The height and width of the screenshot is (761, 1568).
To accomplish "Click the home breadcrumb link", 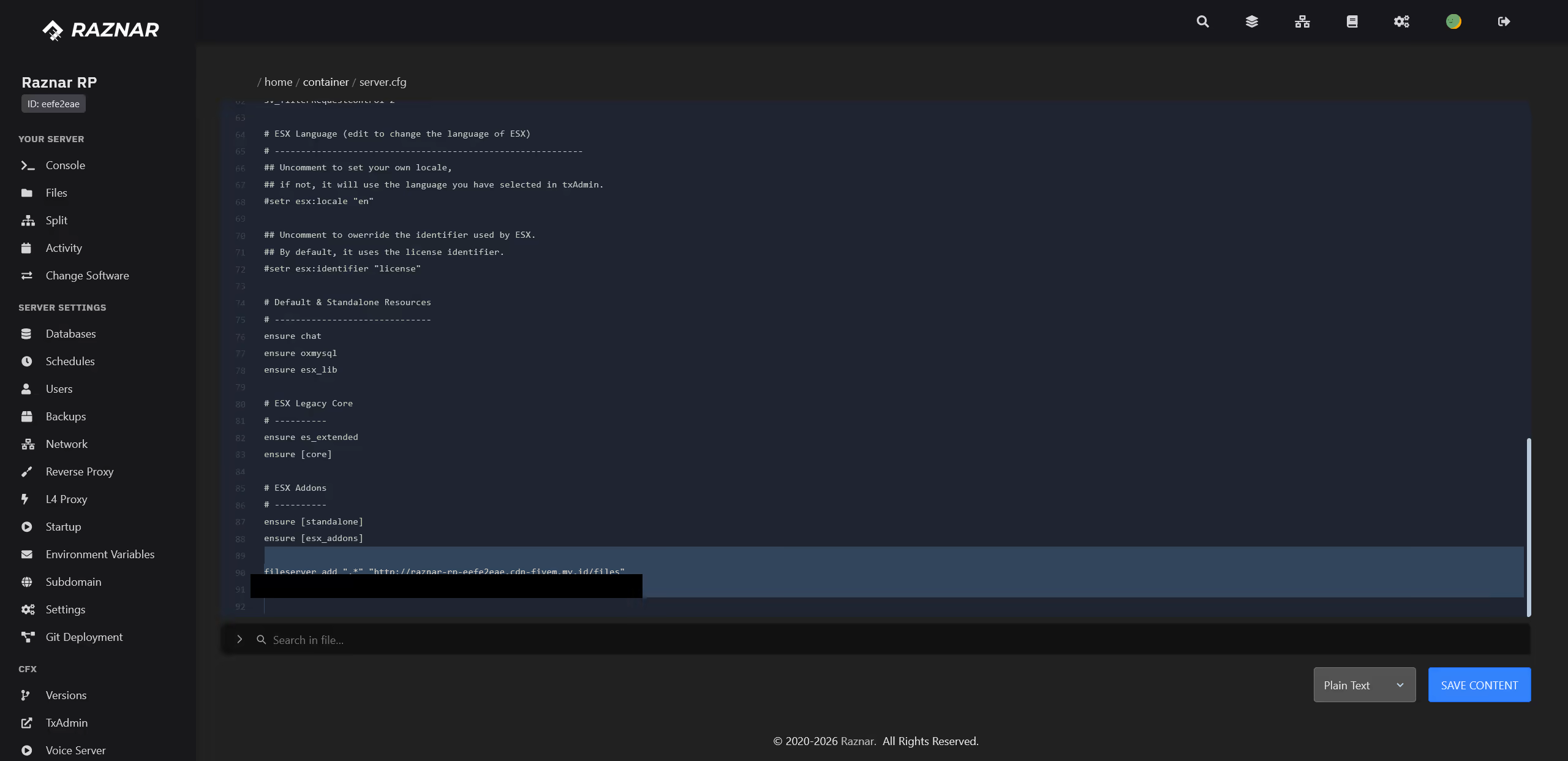I will pyautogui.click(x=278, y=81).
